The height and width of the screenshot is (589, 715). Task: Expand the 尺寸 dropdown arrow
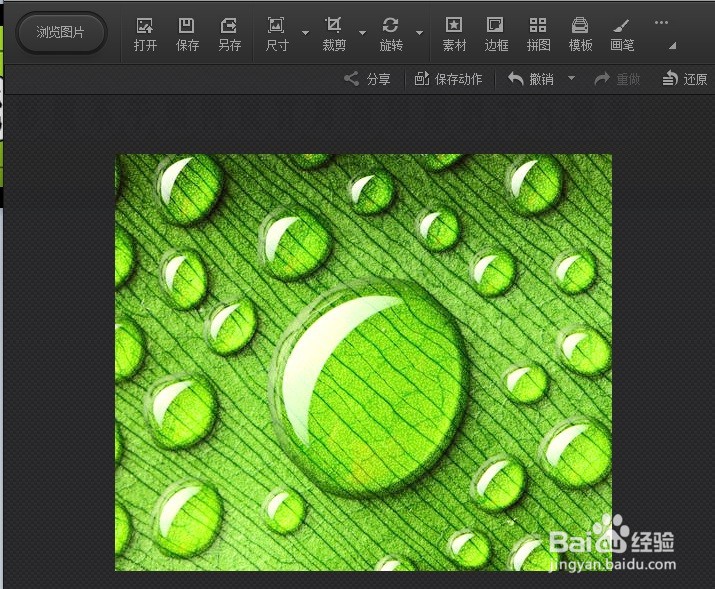(306, 33)
